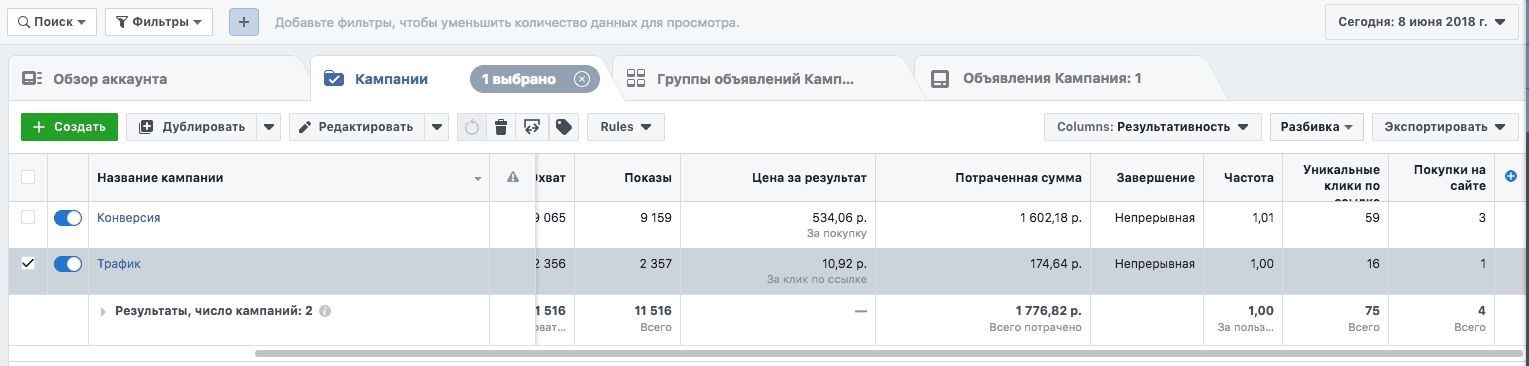Viewport: 1529px width, 366px height.
Task: Click the Частота column header
Action: [1243, 177]
